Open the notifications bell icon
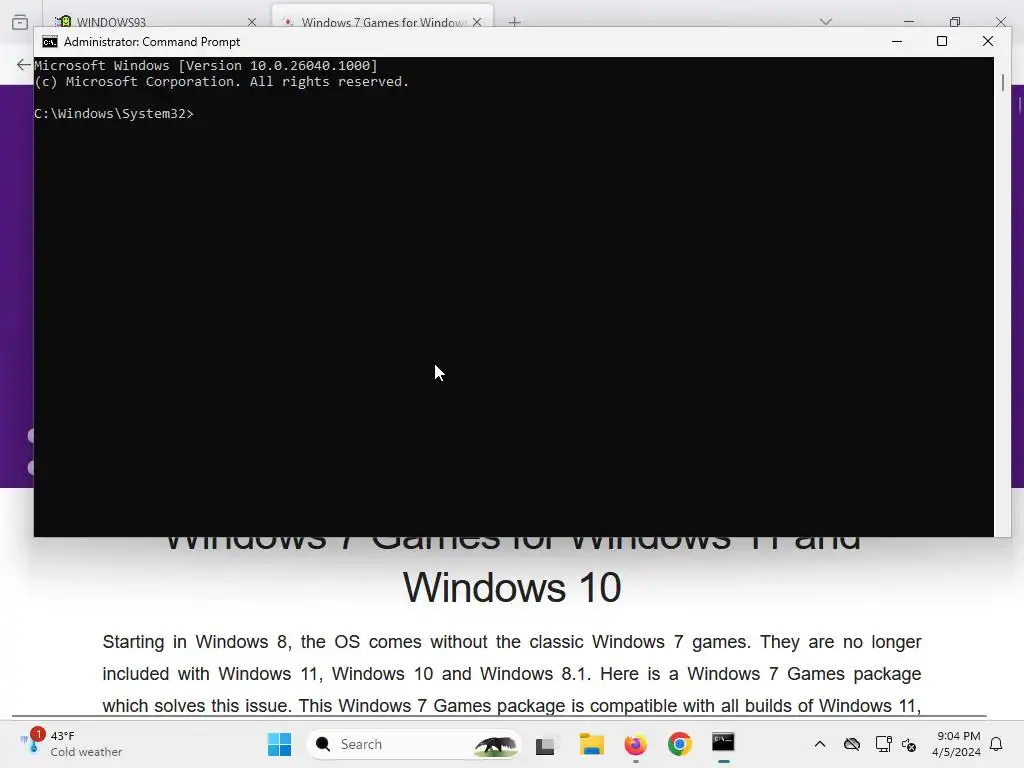The width and height of the screenshot is (1024, 768). tap(996, 744)
